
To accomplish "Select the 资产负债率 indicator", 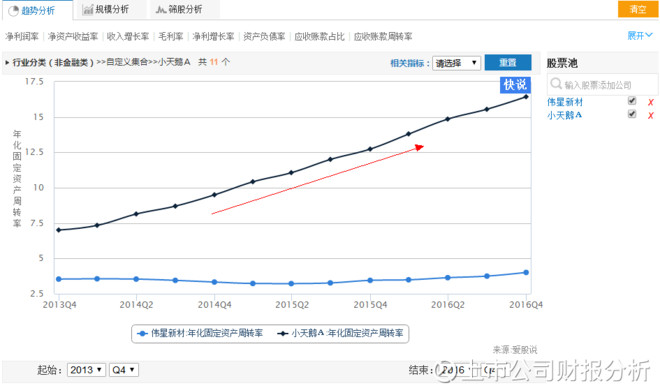I will click(264, 37).
